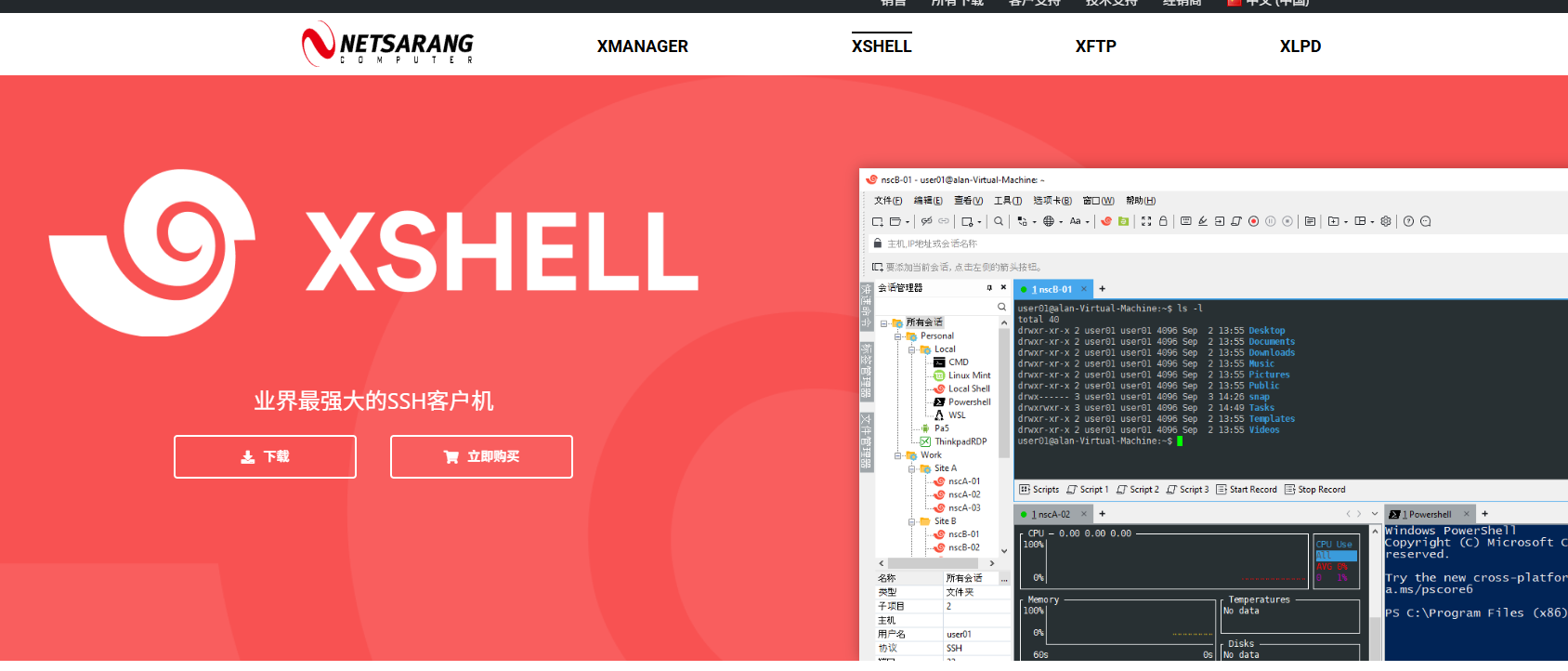The image size is (1568, 671).
Task: Collapse the Local folder node
Action: pyautogui.click(x=912, y=349)
